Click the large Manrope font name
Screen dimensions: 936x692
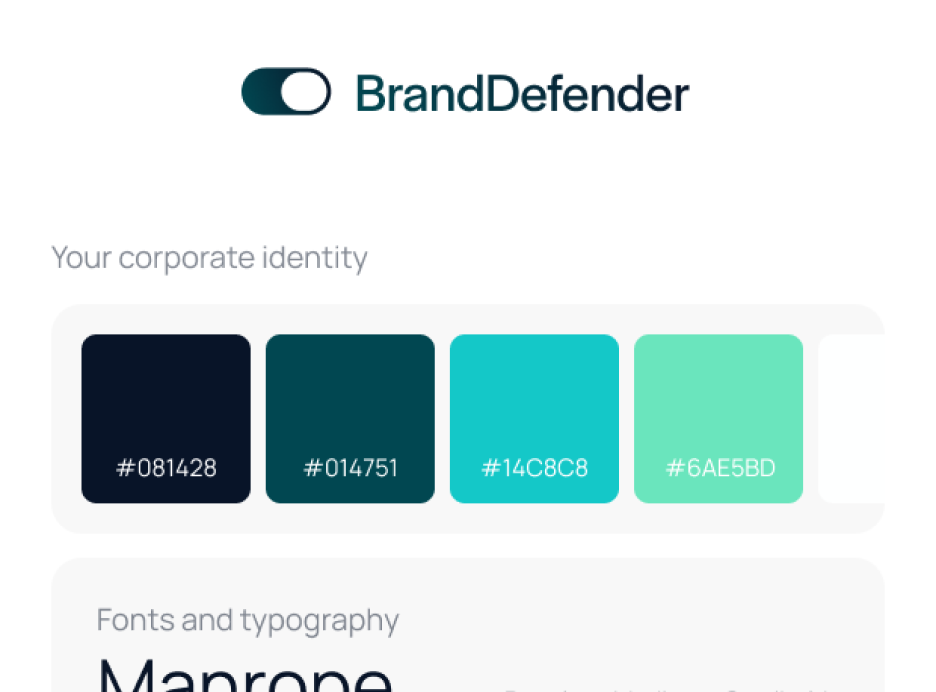(x=245, y=673)
